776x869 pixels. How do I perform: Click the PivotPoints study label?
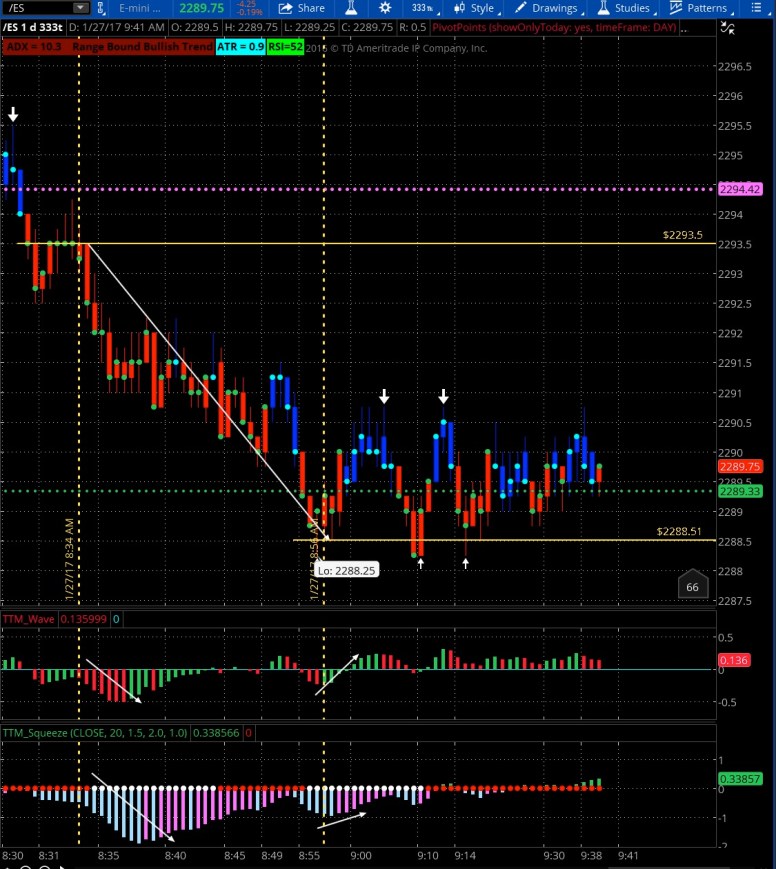554,27
